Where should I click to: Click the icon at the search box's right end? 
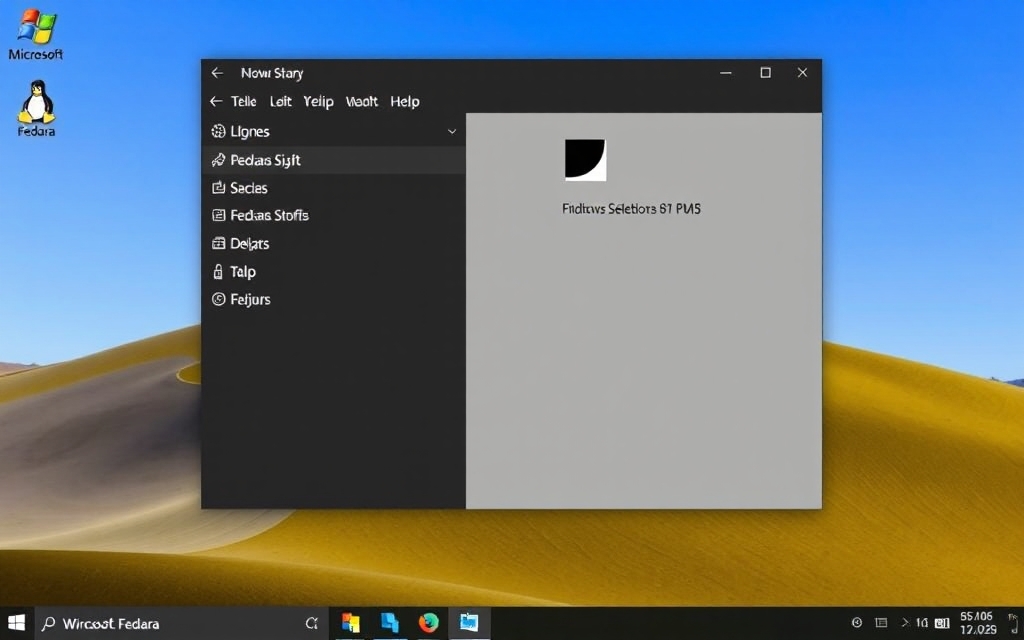312,624
